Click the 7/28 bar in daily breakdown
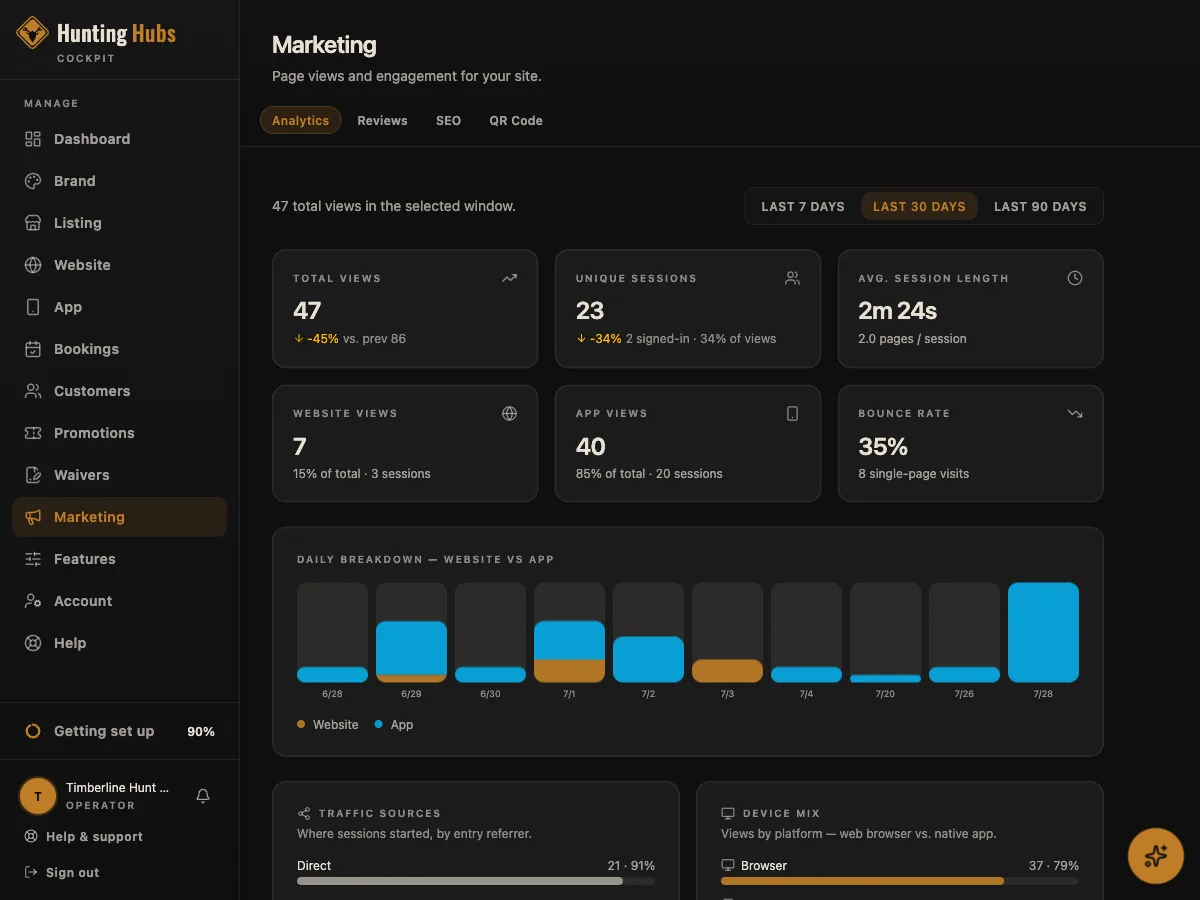The image size is (1200, 900). [1043, 632]
